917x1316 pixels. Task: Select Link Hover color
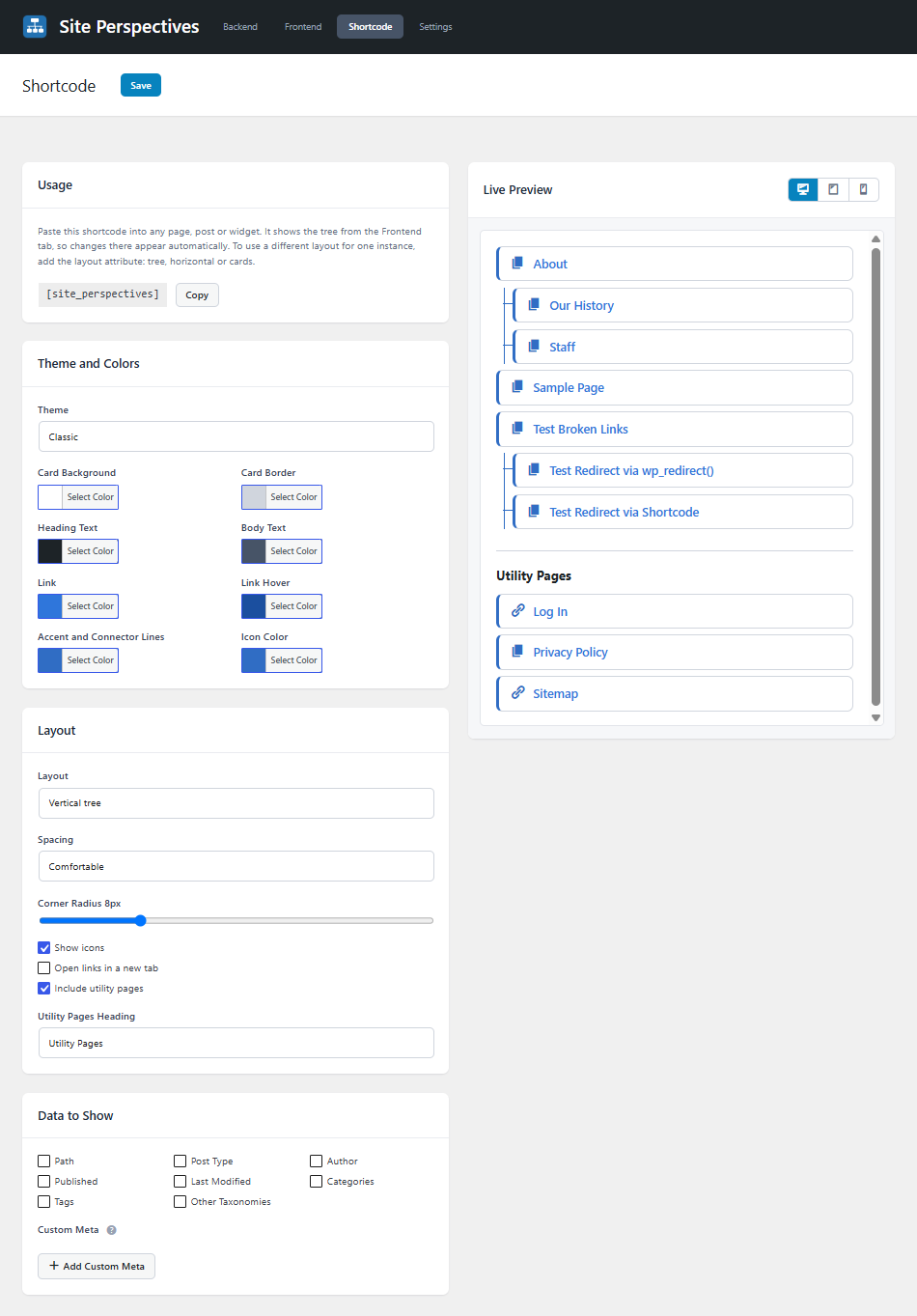282,606
